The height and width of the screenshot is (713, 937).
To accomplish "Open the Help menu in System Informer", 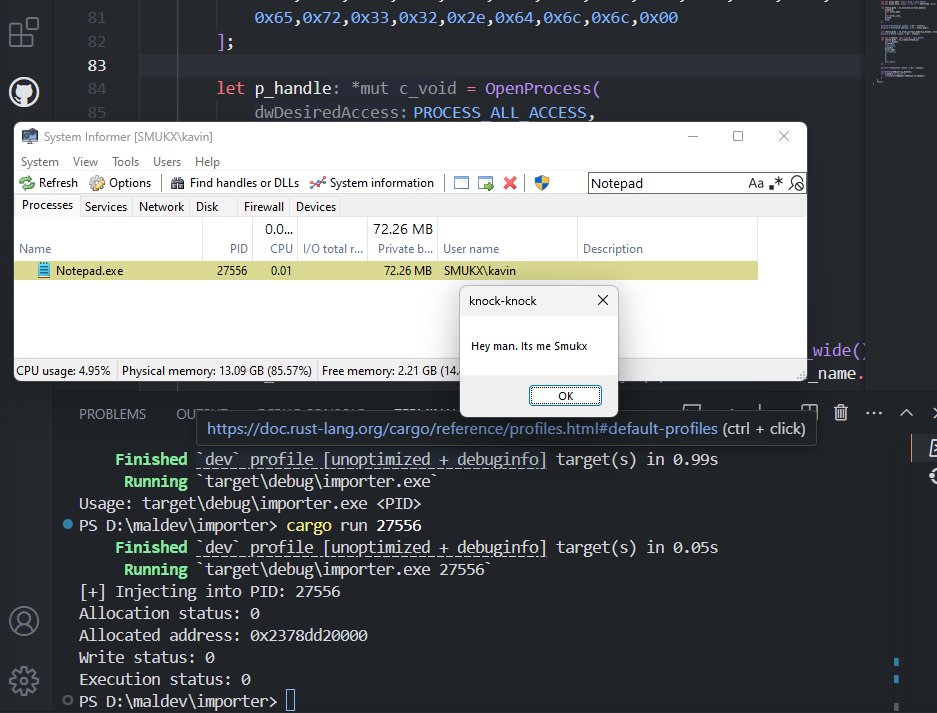I will (x=207, y=162).
